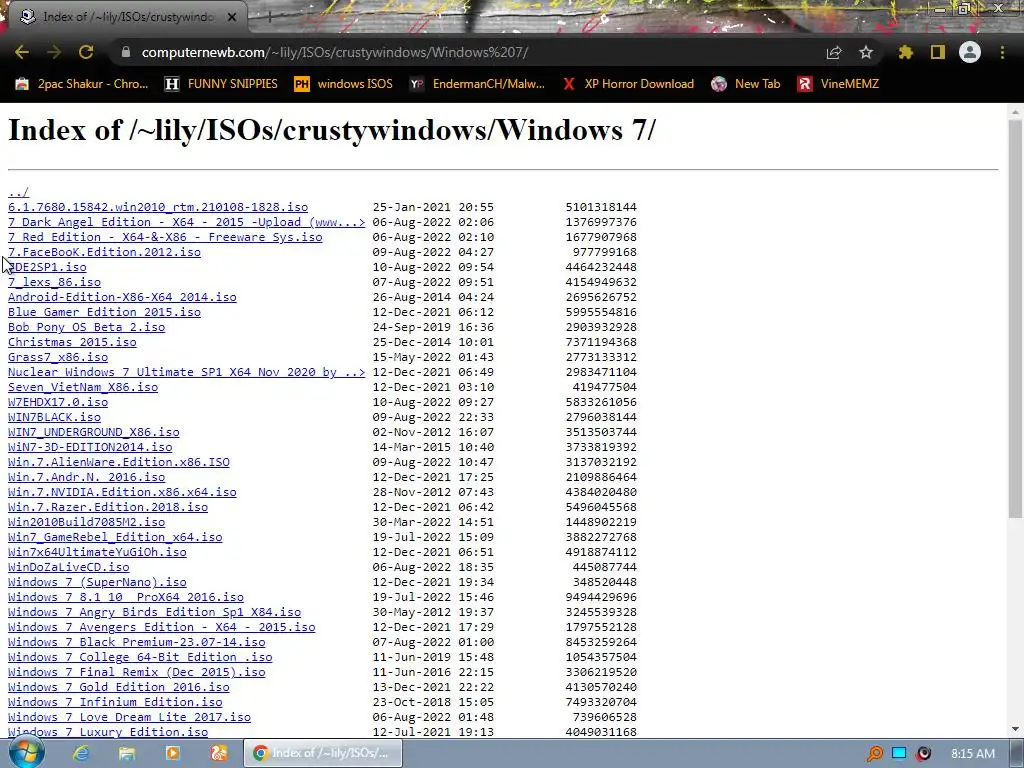Open Win7x64UltimateYuGiOh.iso link
1024x768 pixels.
pos(97,552)
